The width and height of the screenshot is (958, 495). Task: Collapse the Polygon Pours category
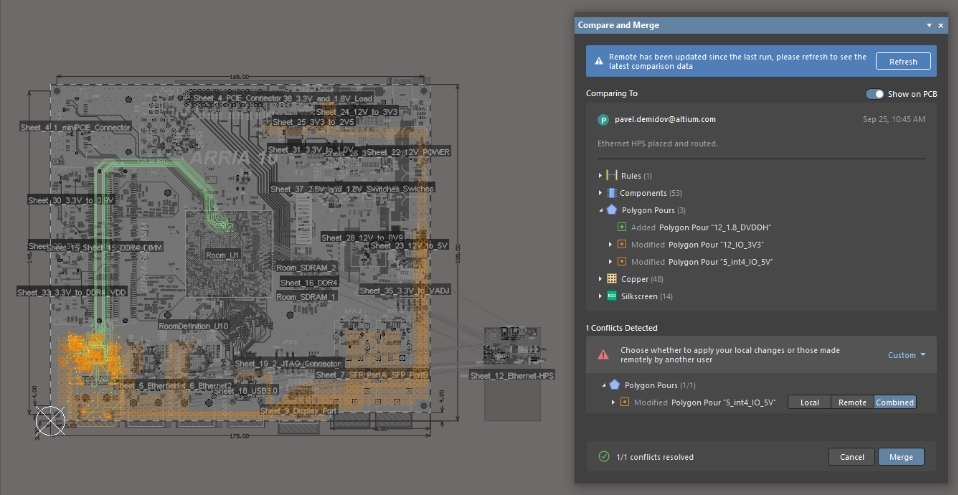(x=600, y=210)
